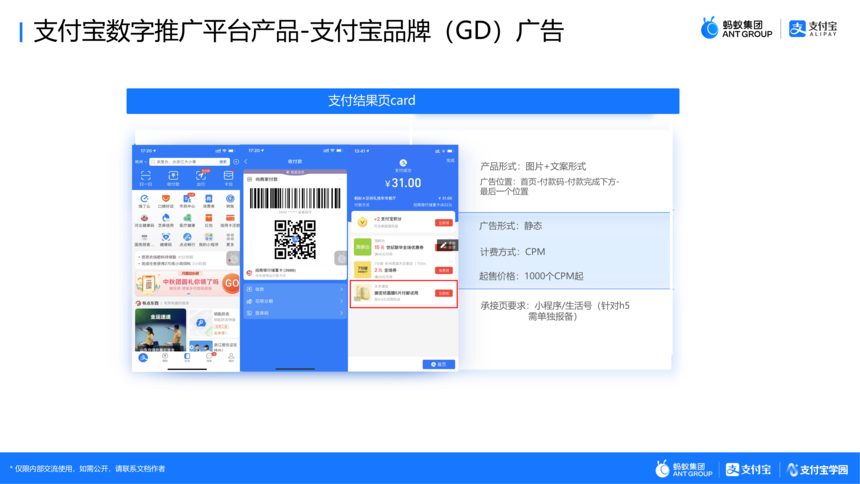Tap the Card Pack (卡包) icon on the home screen
The width and height of the screenshot is (860, 484).
coord(229,176)
